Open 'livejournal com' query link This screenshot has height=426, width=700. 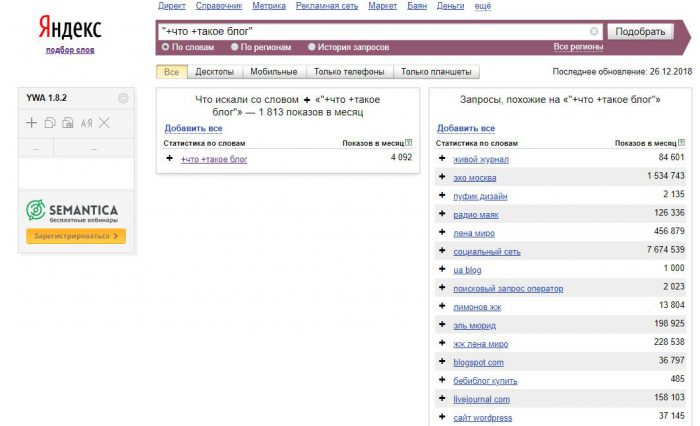[x=481, y=399]
